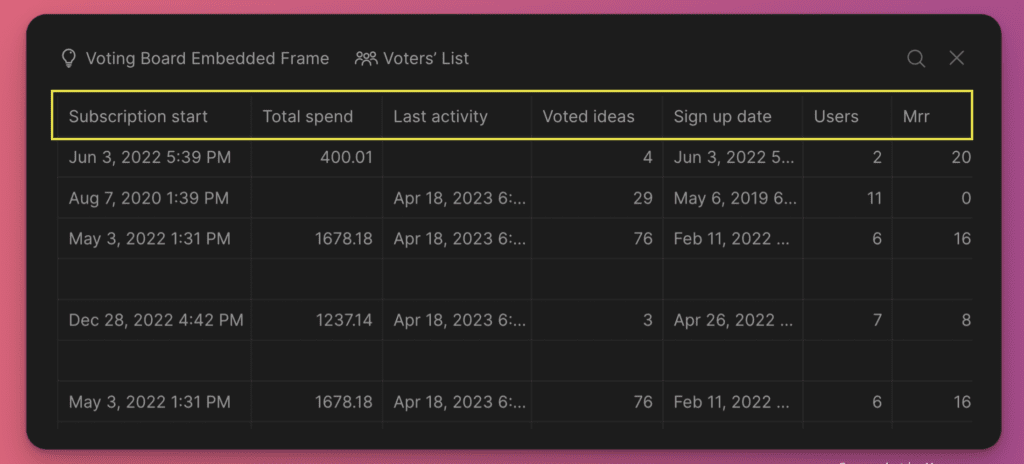Click the 400.01 total spend cell
The image size is (1024, 464).
click(317, 157)
